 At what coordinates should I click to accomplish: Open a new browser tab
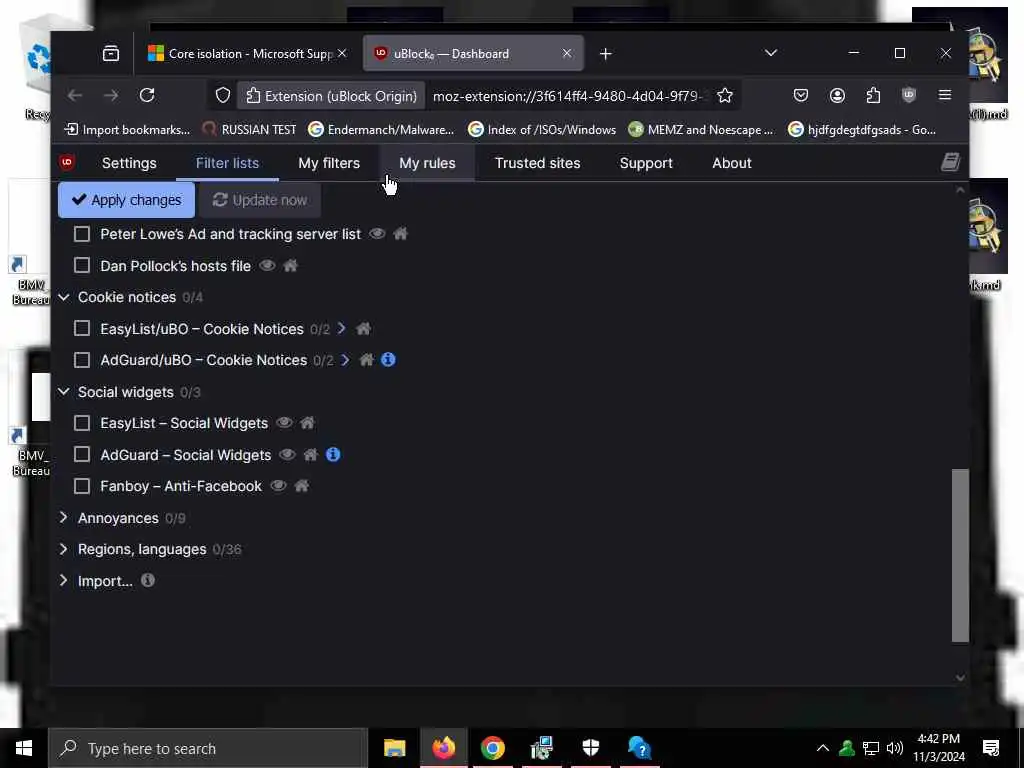(x=605, y=54)
